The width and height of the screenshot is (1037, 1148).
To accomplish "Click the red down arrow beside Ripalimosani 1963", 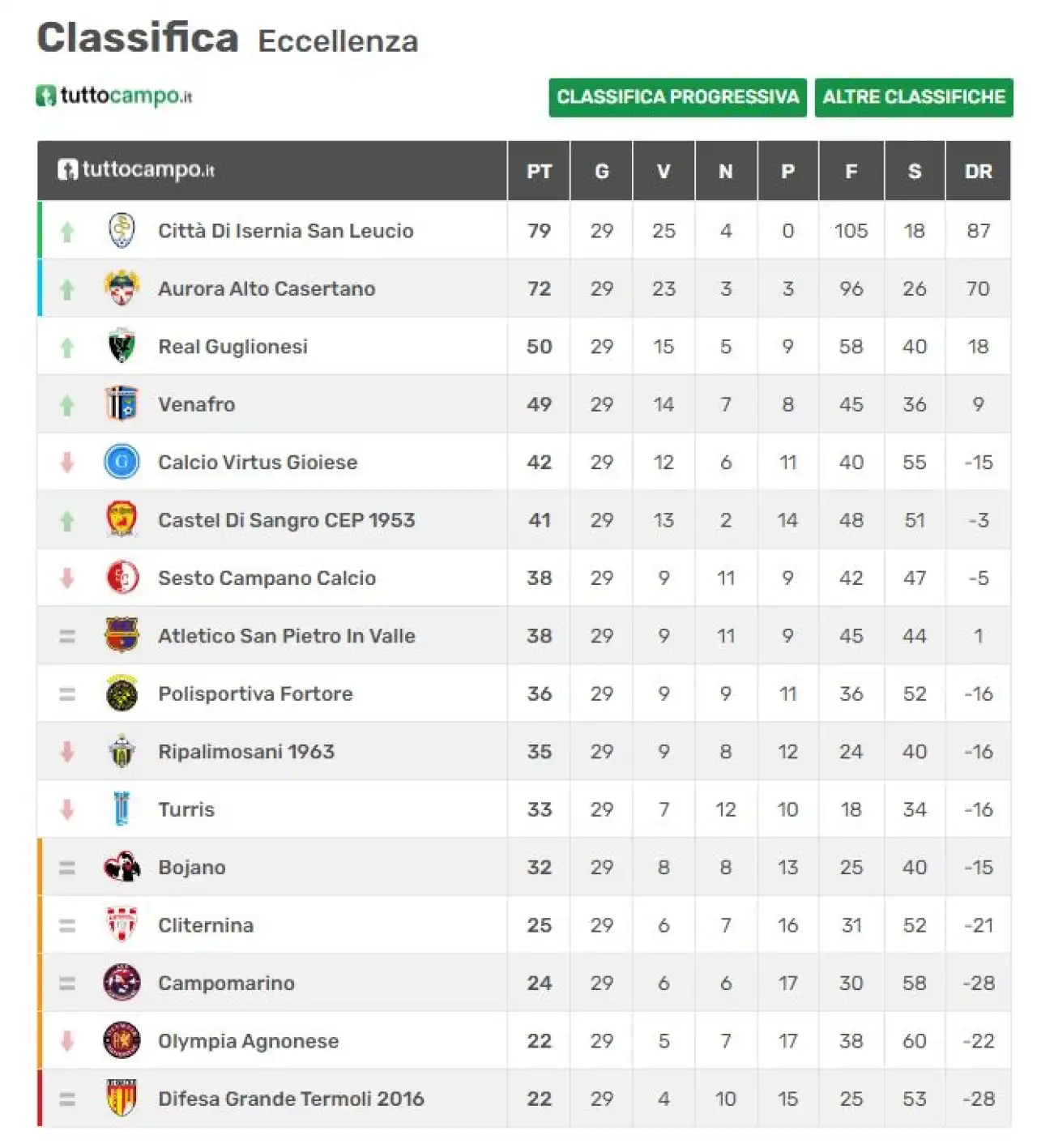I will [x=67, y=751].
